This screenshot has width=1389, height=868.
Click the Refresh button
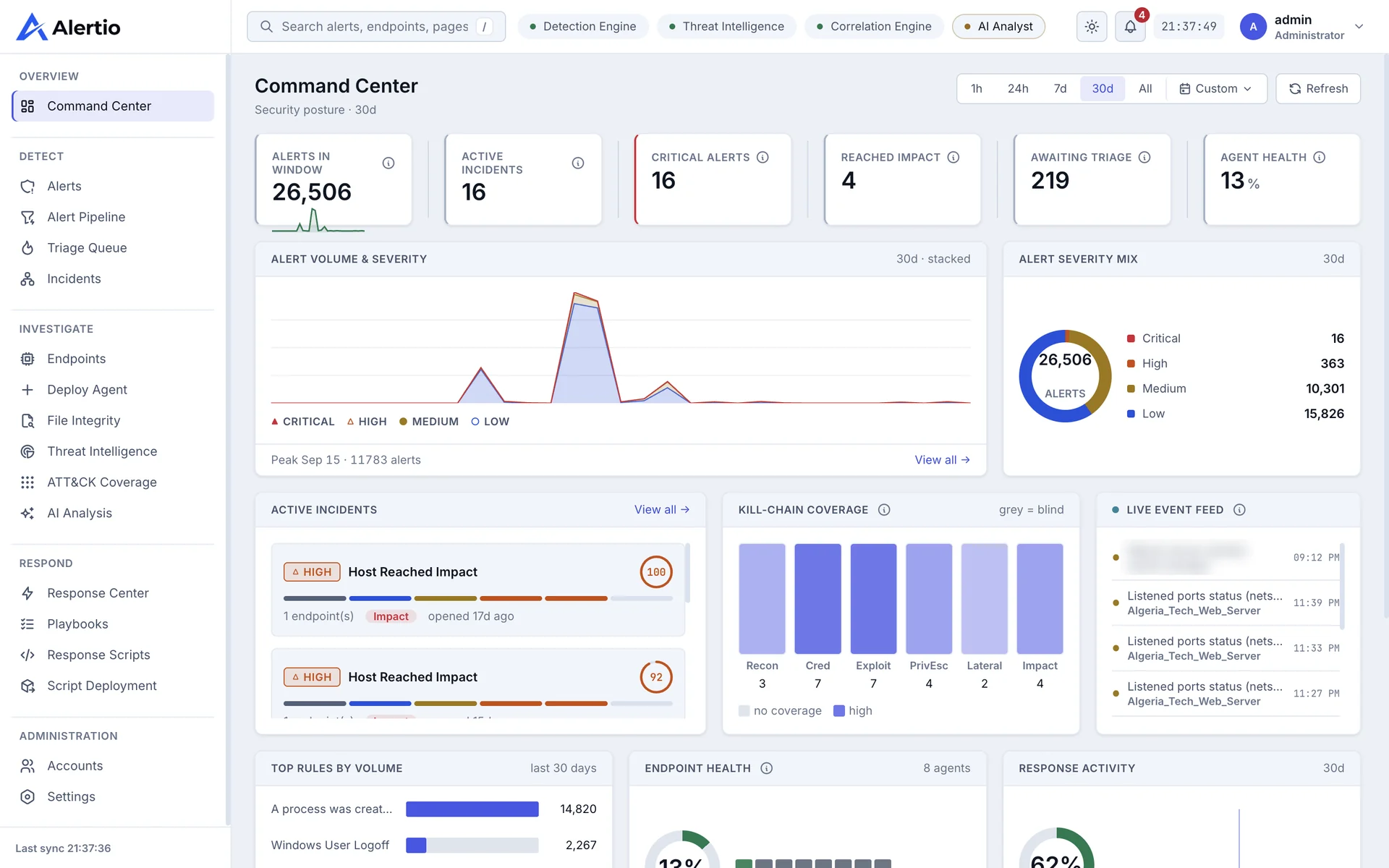[x=1318, y=89]
